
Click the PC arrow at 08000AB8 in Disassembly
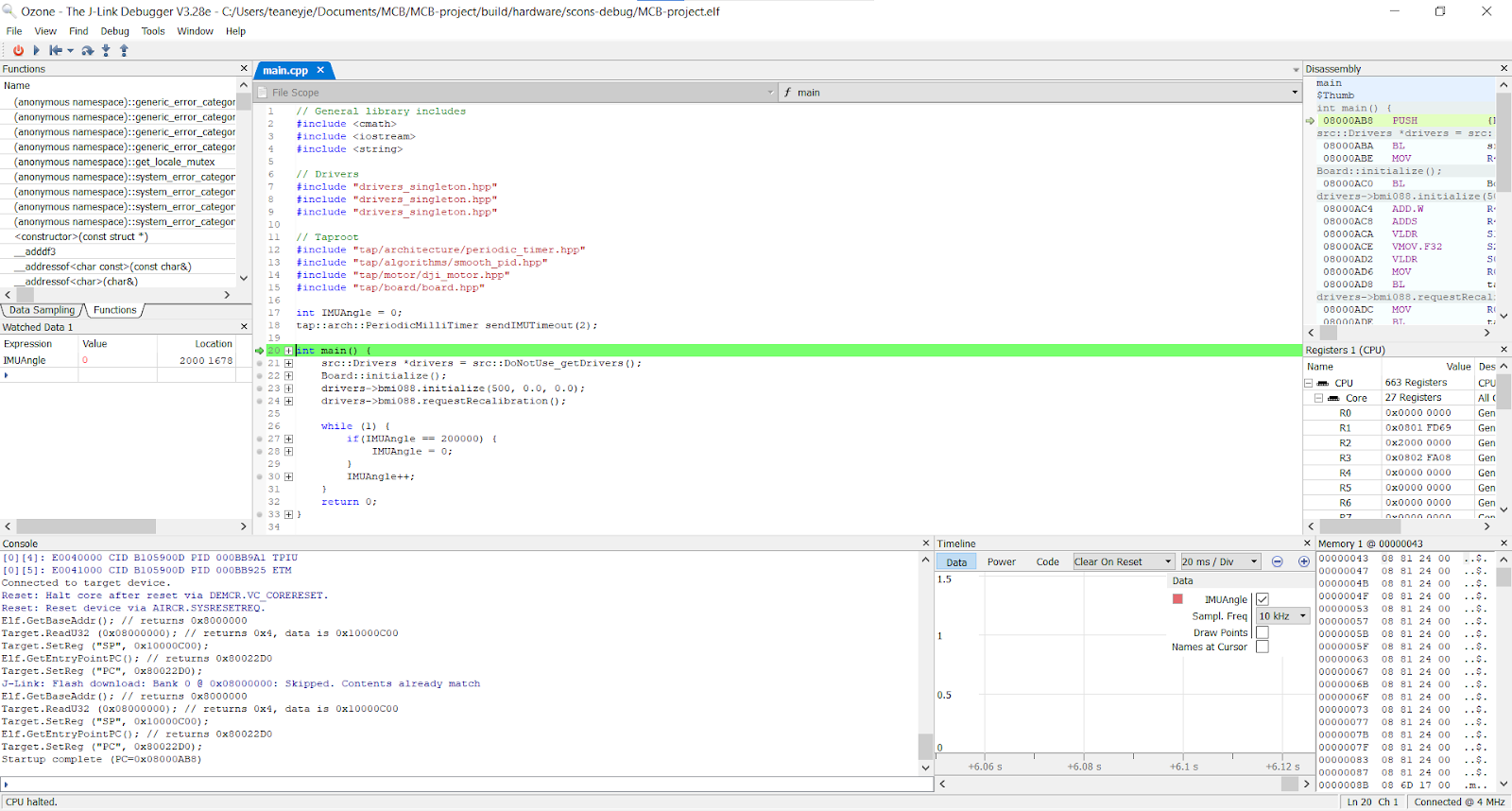pyautogui.click(x=1310, y=121)
